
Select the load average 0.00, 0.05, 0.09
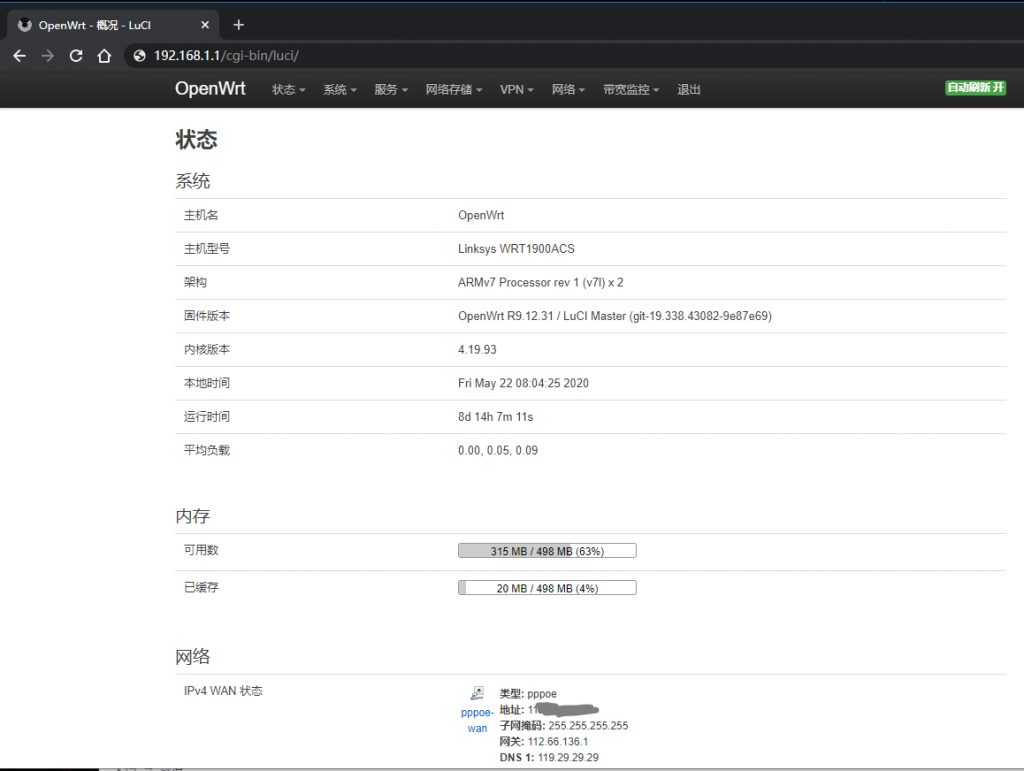tap(498, 450)
